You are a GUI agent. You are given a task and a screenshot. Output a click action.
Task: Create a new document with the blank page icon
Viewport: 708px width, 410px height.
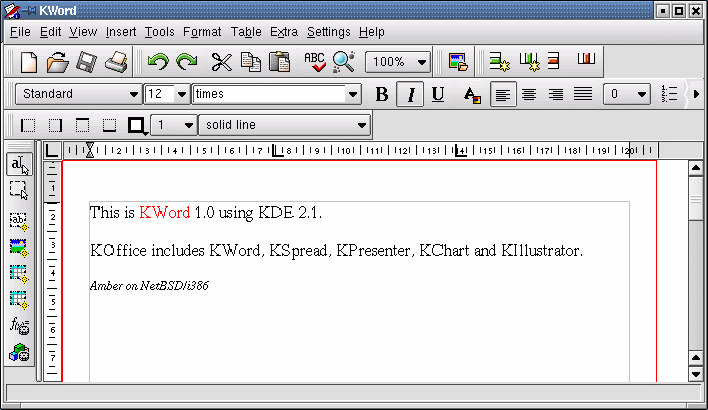(29, 62)
